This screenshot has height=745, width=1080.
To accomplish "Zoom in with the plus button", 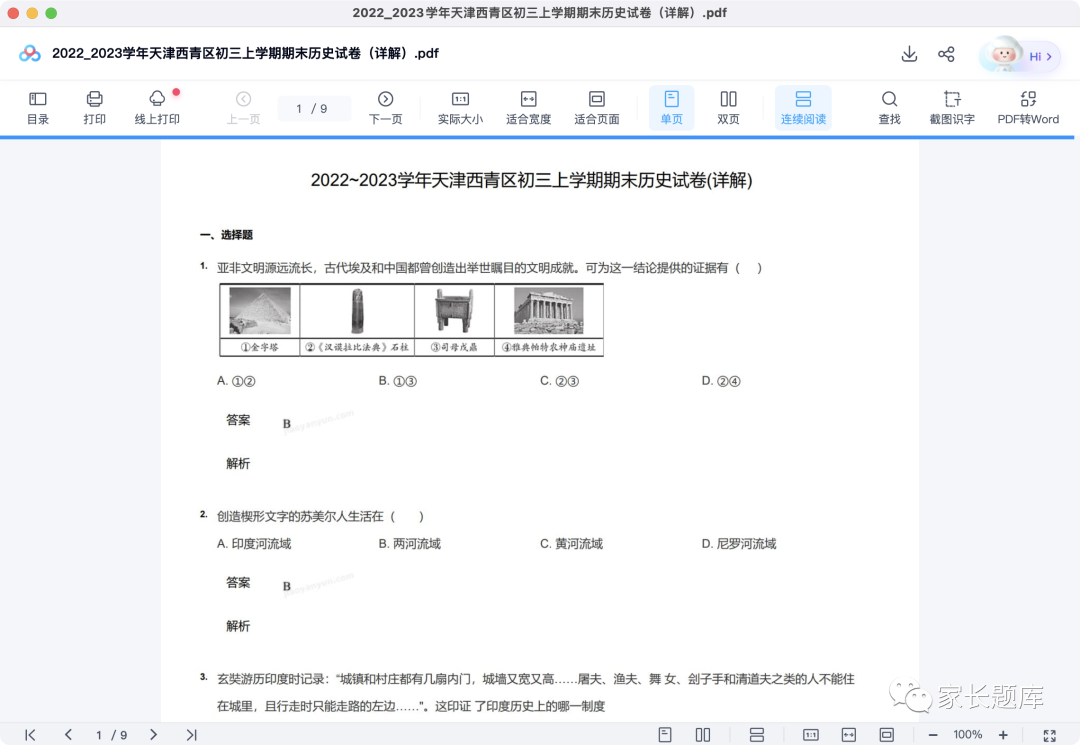I will (1004, 735).
